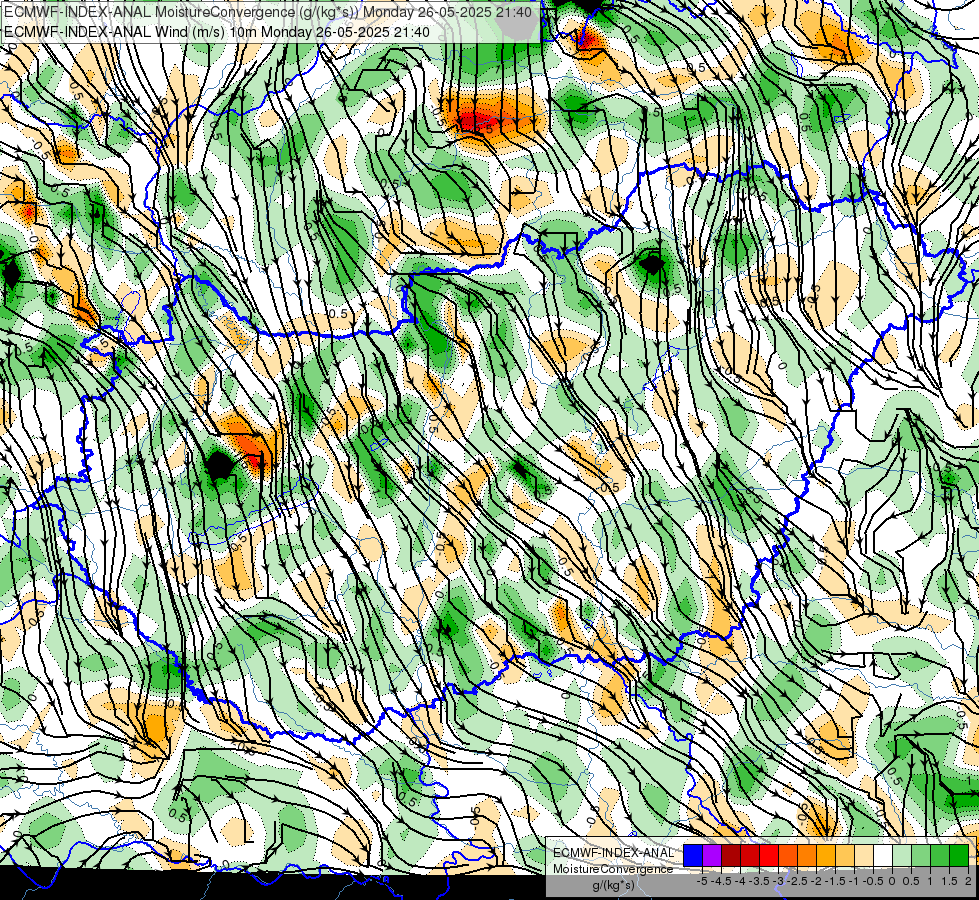The image size is (979, 900).
Task: Click the 1.5 legend tick label
Action: pyautogui.click(x=950, y=881)
